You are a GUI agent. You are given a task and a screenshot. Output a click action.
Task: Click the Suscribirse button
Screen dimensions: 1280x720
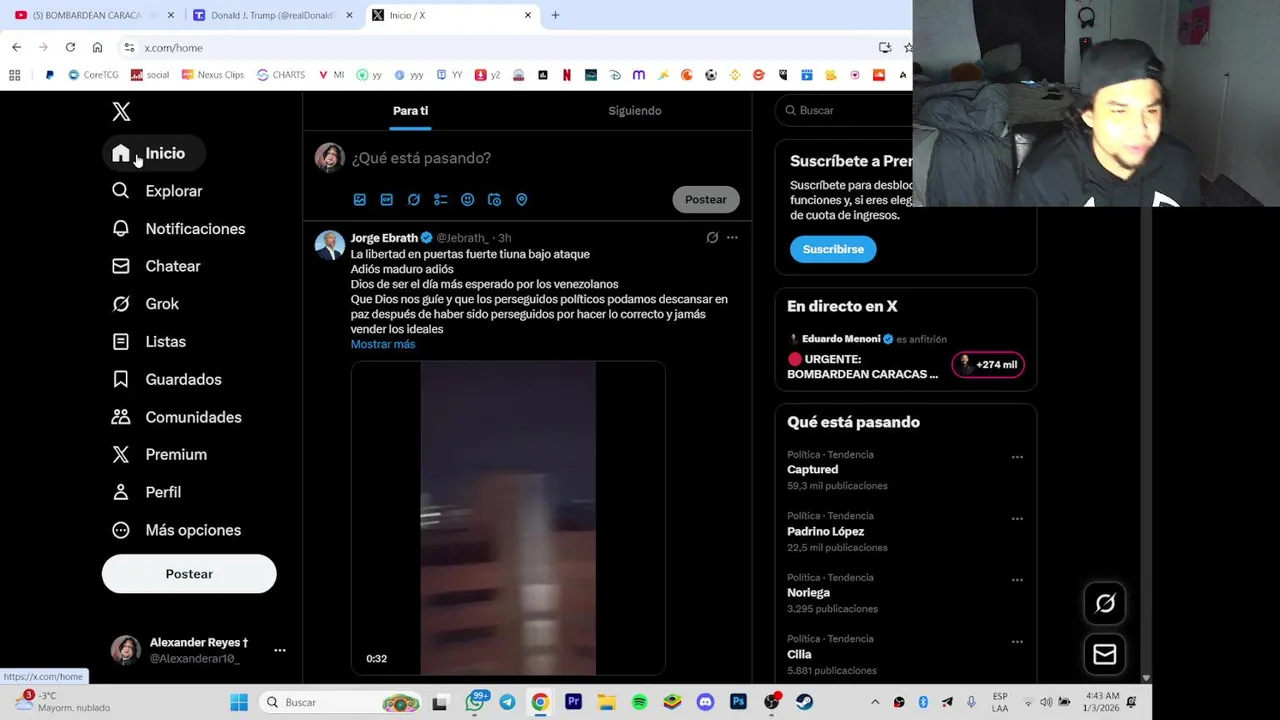point(833,249)
